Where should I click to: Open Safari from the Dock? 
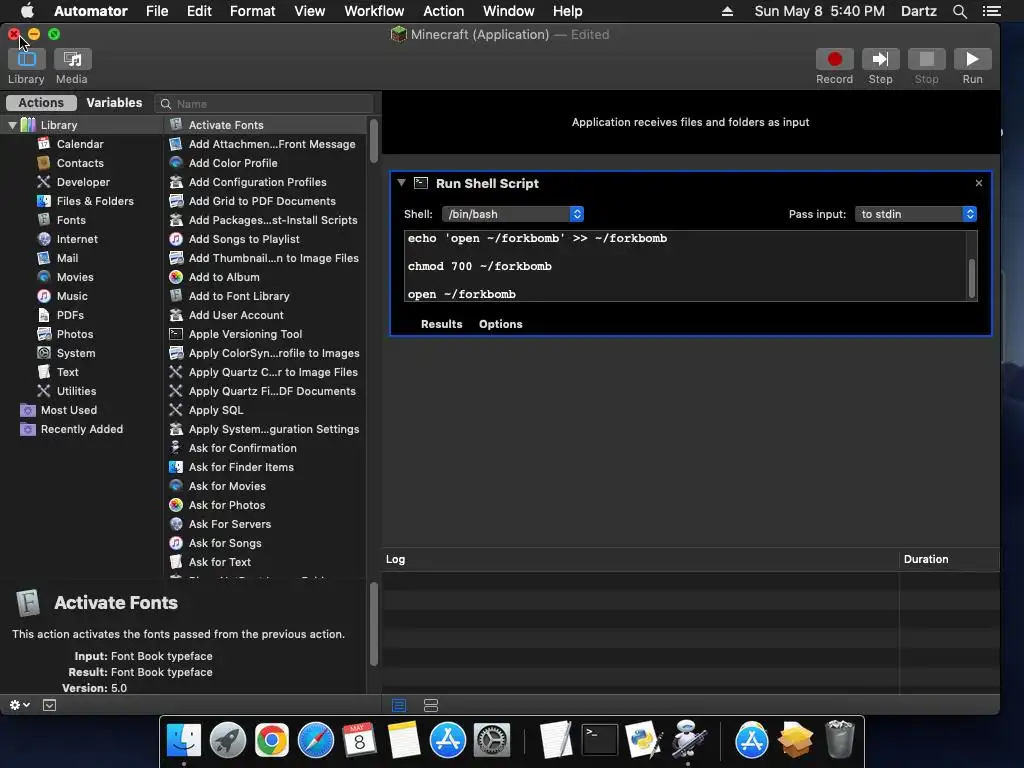pyautogui.click(x=315, y=740)
